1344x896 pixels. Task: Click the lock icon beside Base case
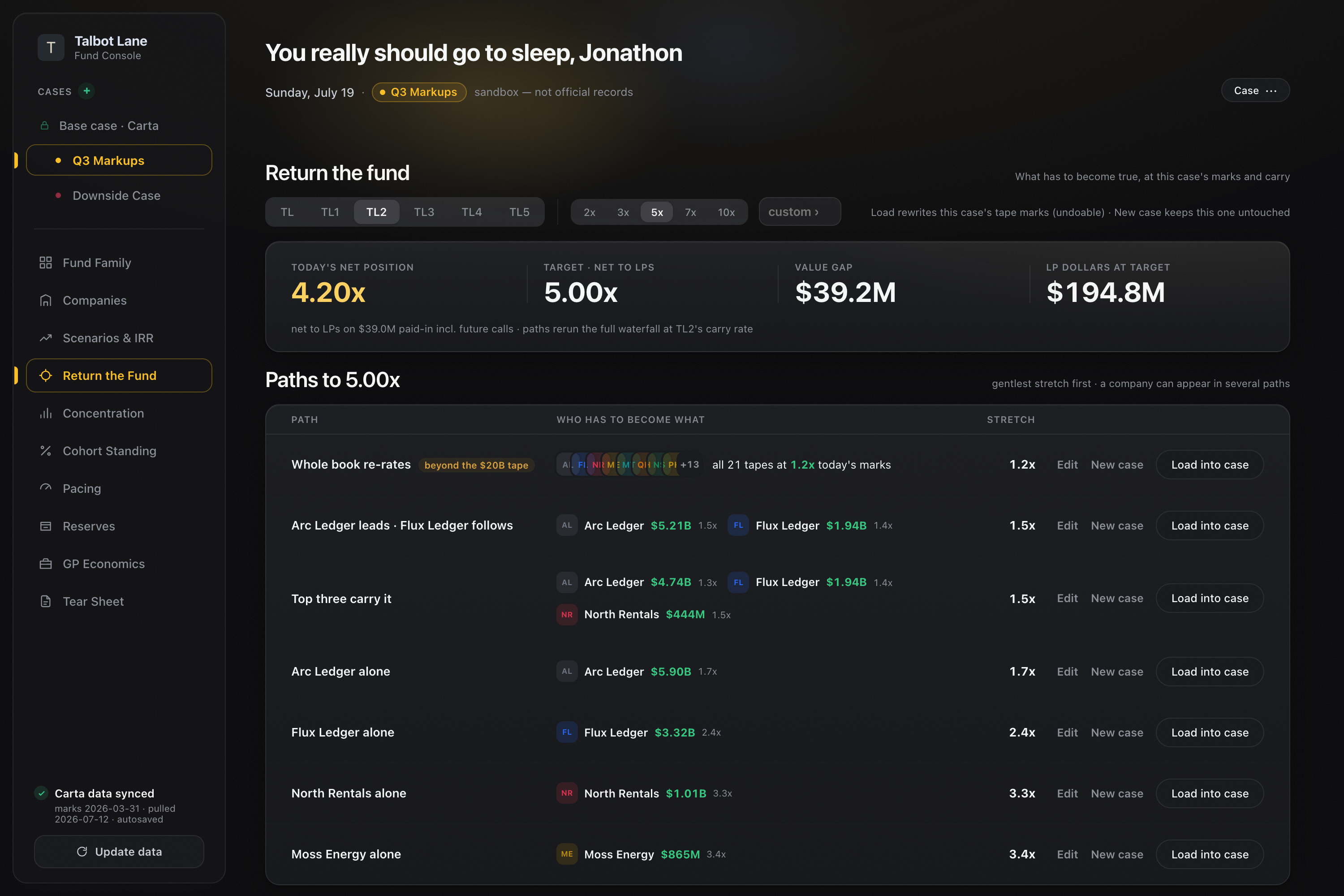click(x=44, y=126)
